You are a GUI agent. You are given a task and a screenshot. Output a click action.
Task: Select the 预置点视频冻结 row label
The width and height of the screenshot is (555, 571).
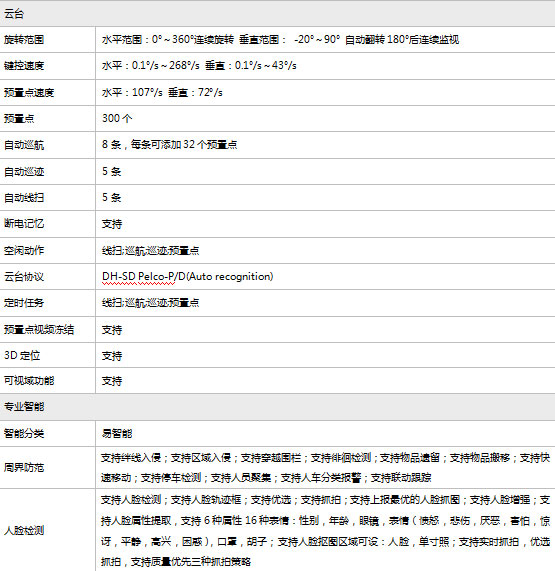pyautogui.click(x=39, y=330)
